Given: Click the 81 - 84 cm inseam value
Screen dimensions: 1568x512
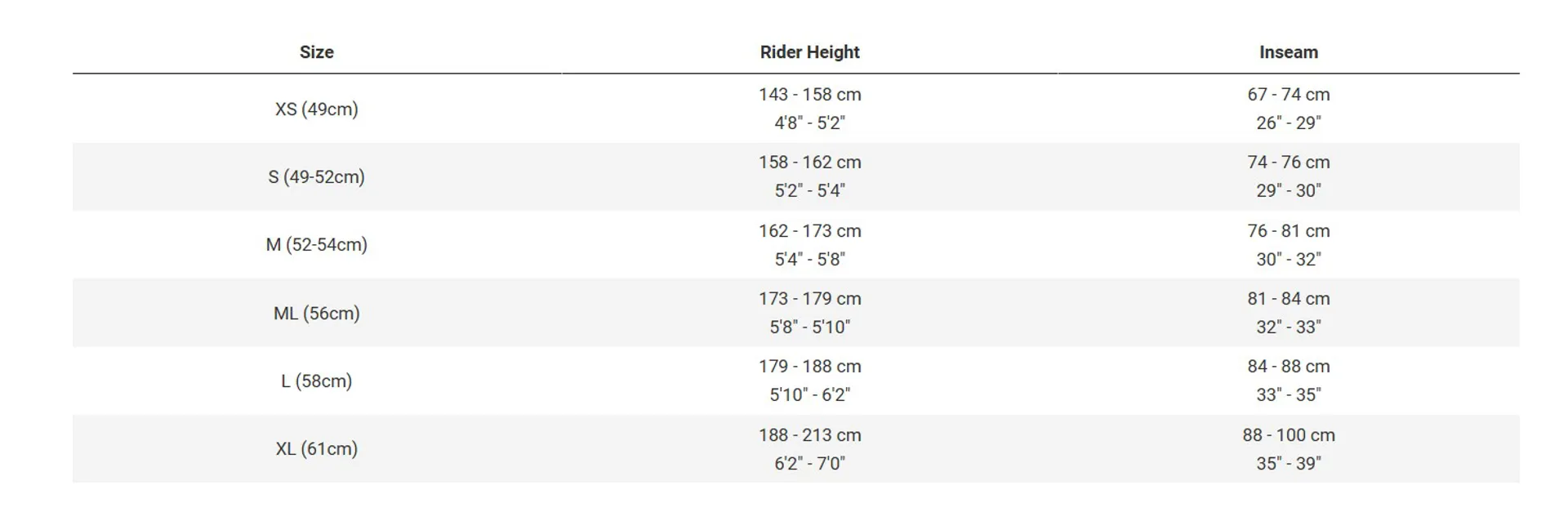Looking at the screenshot, I should [x=1288, y=299].
